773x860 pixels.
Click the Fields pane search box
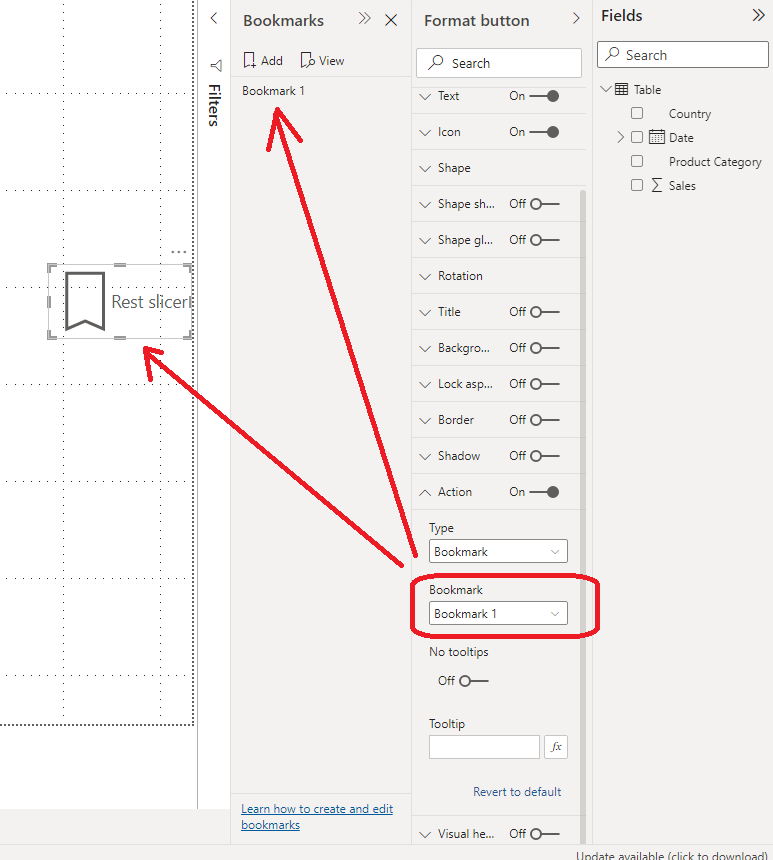tap(682, 55)
